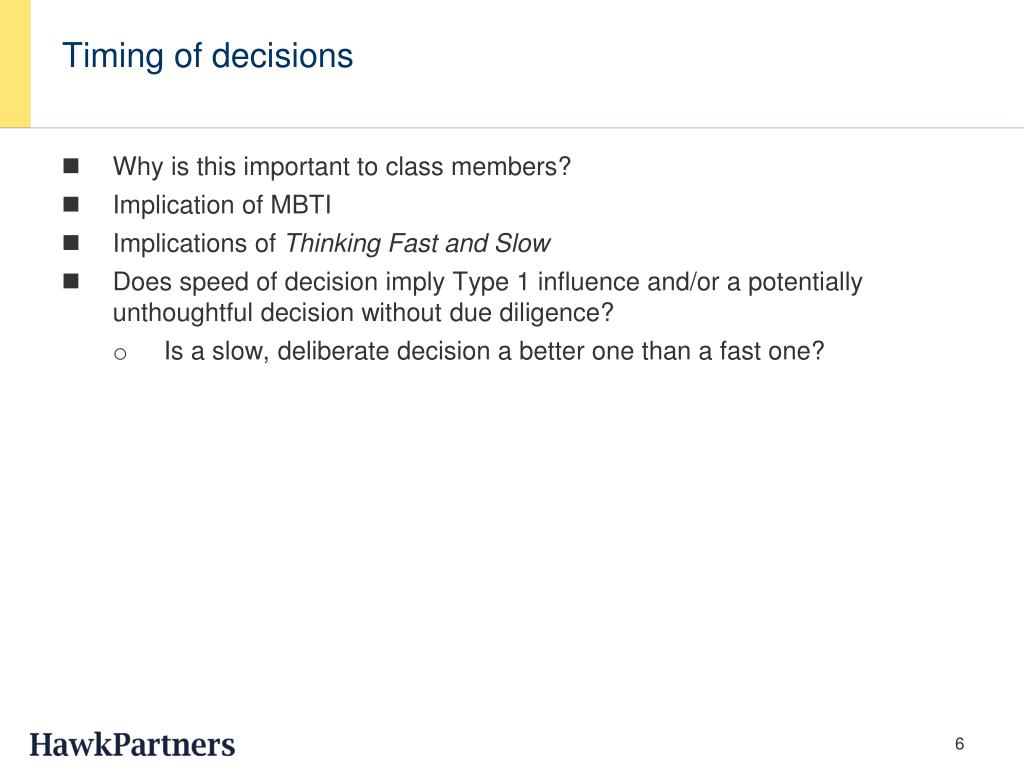This screenshot has height=768, width=1024.
Task: Click the words "Implications of" in third bullet
Action: (x=194, y=244)
